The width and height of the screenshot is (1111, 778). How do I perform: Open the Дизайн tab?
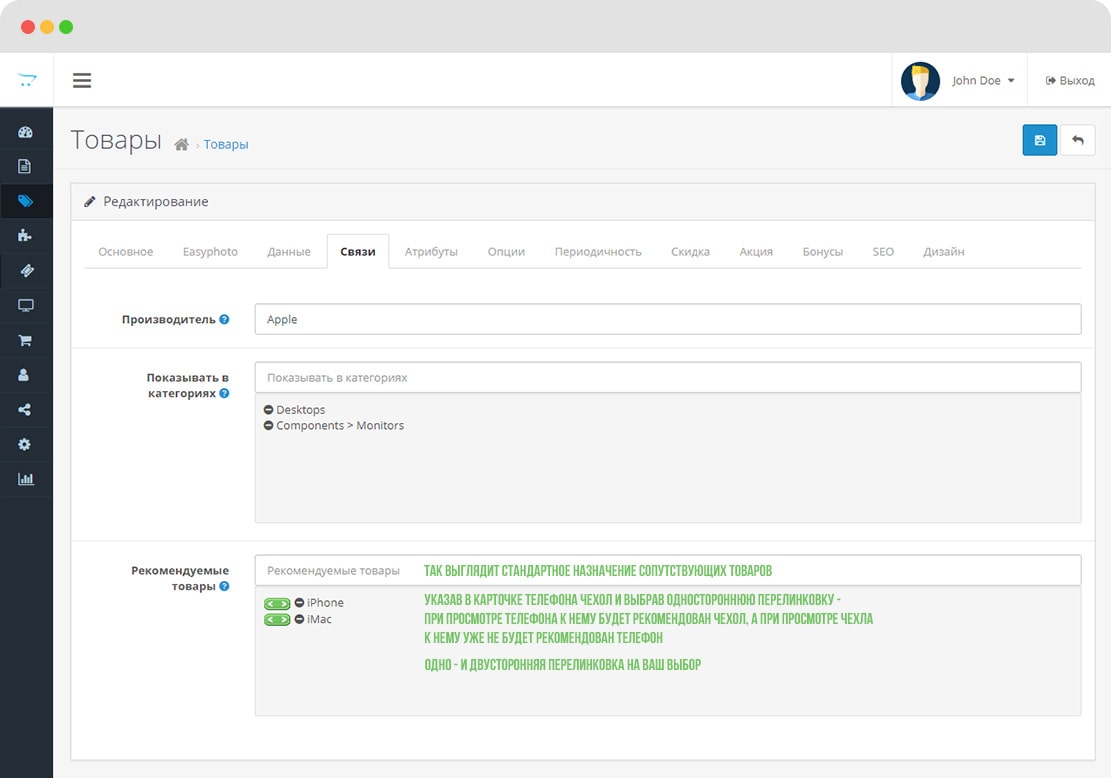tap(944, 252)
